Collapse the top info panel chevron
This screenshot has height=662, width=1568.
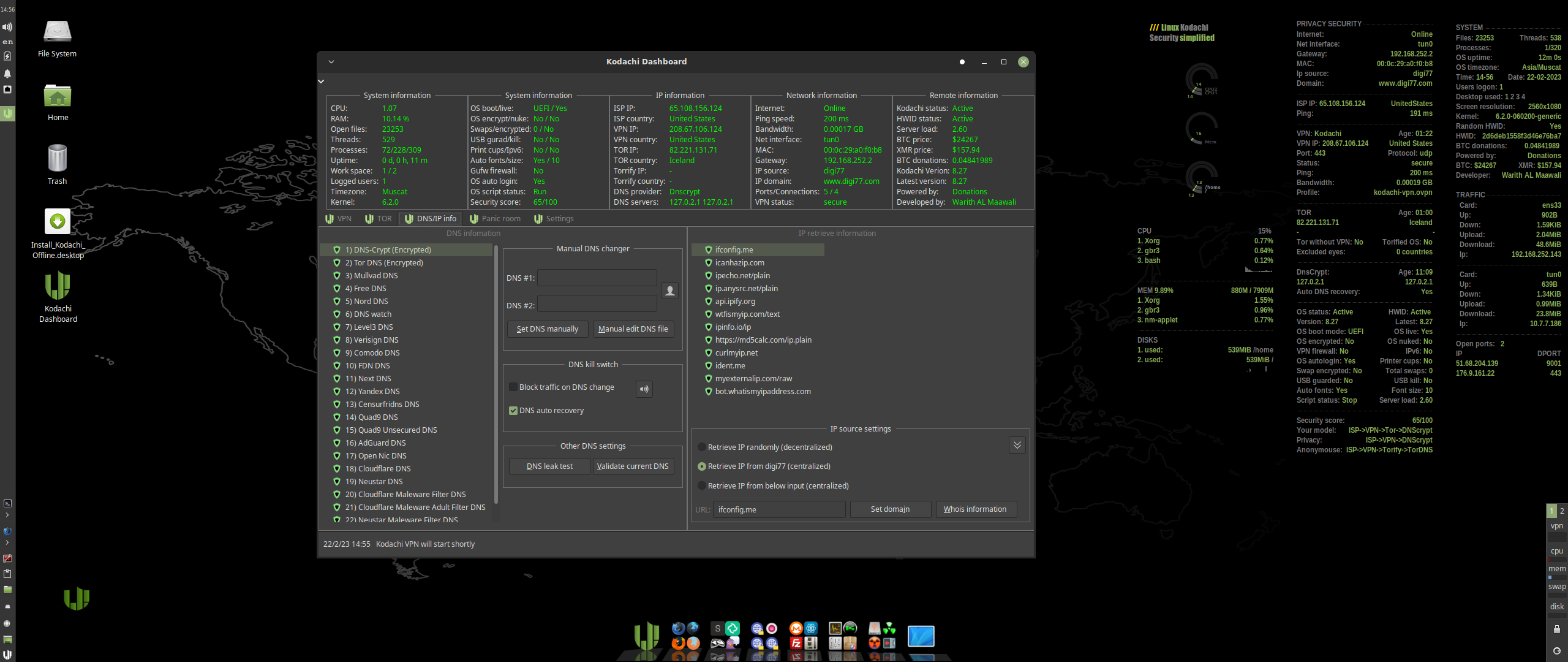pos(321,82)
